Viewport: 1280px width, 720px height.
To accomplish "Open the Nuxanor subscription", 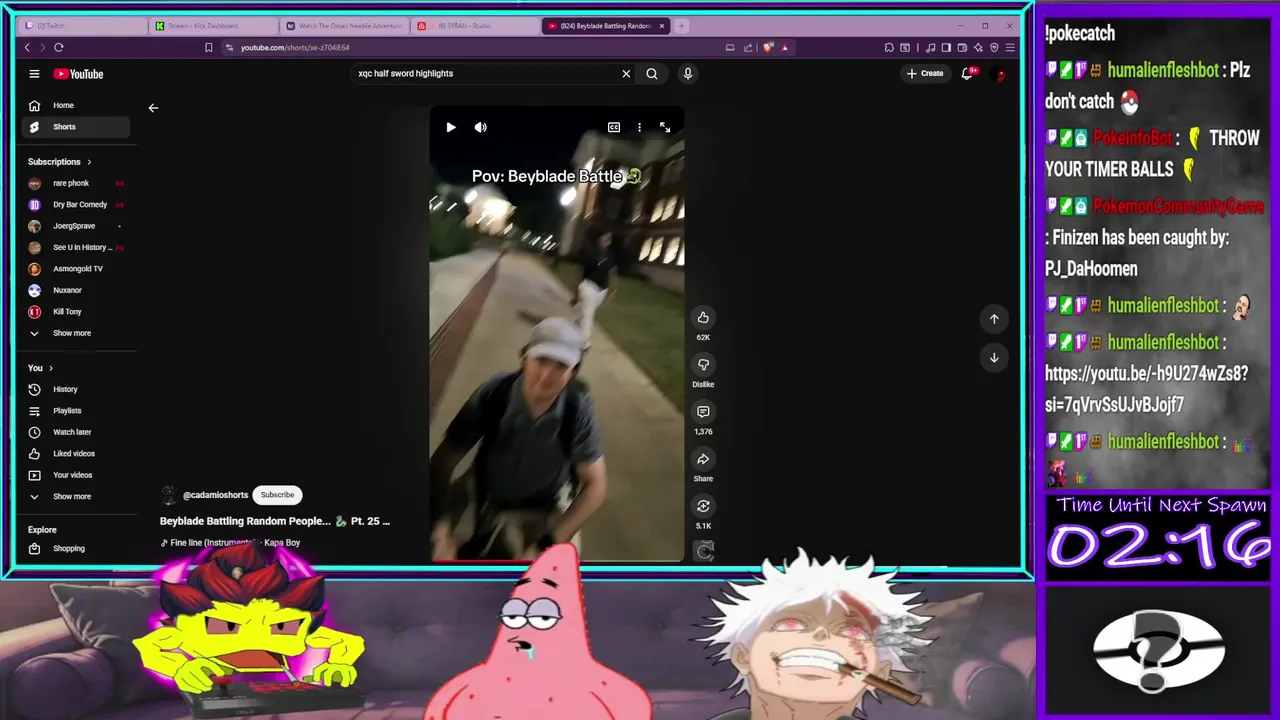I will (x=76, y=290).
